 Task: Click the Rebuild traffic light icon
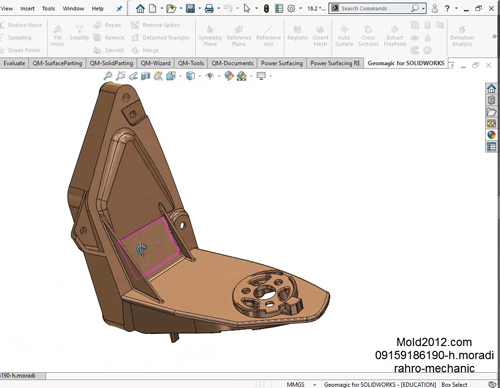(x=266, y=8)
